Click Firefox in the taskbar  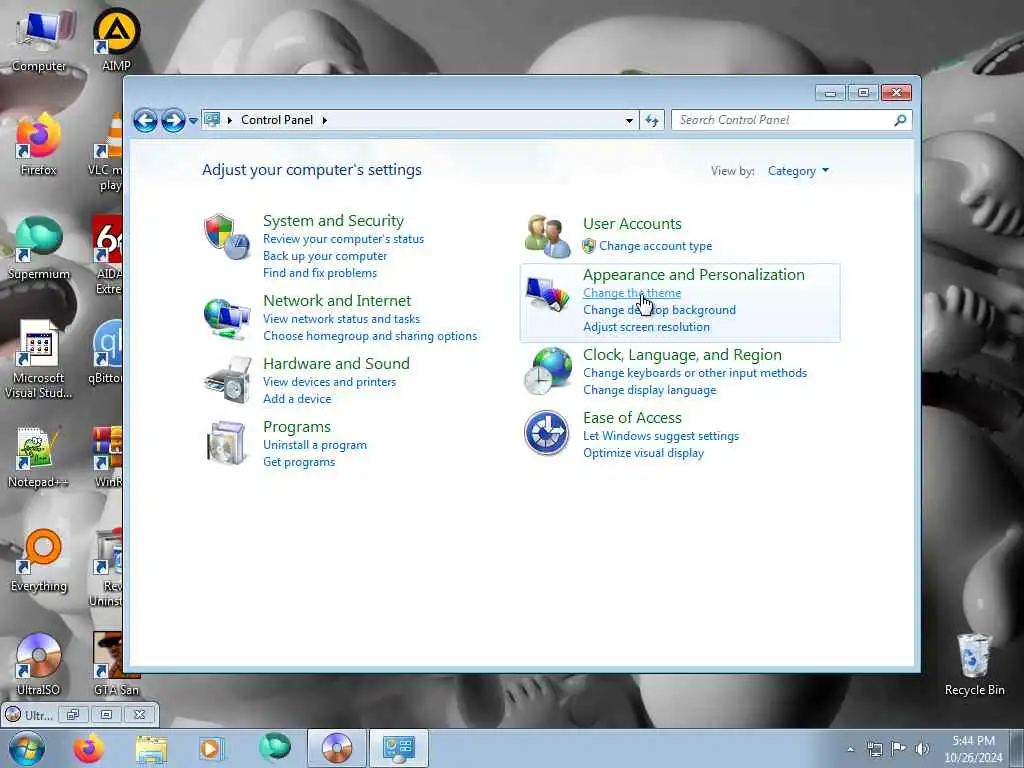point(88,748)
